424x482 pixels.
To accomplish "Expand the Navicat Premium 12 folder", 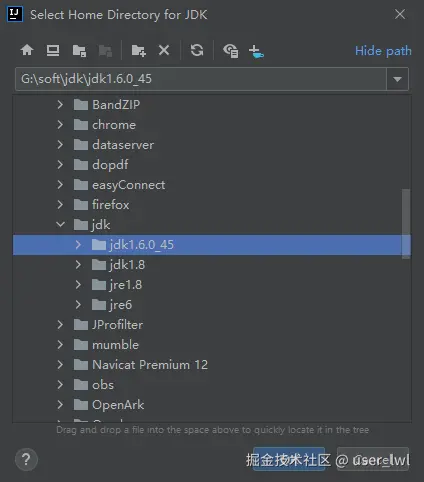I will (60, 365).
